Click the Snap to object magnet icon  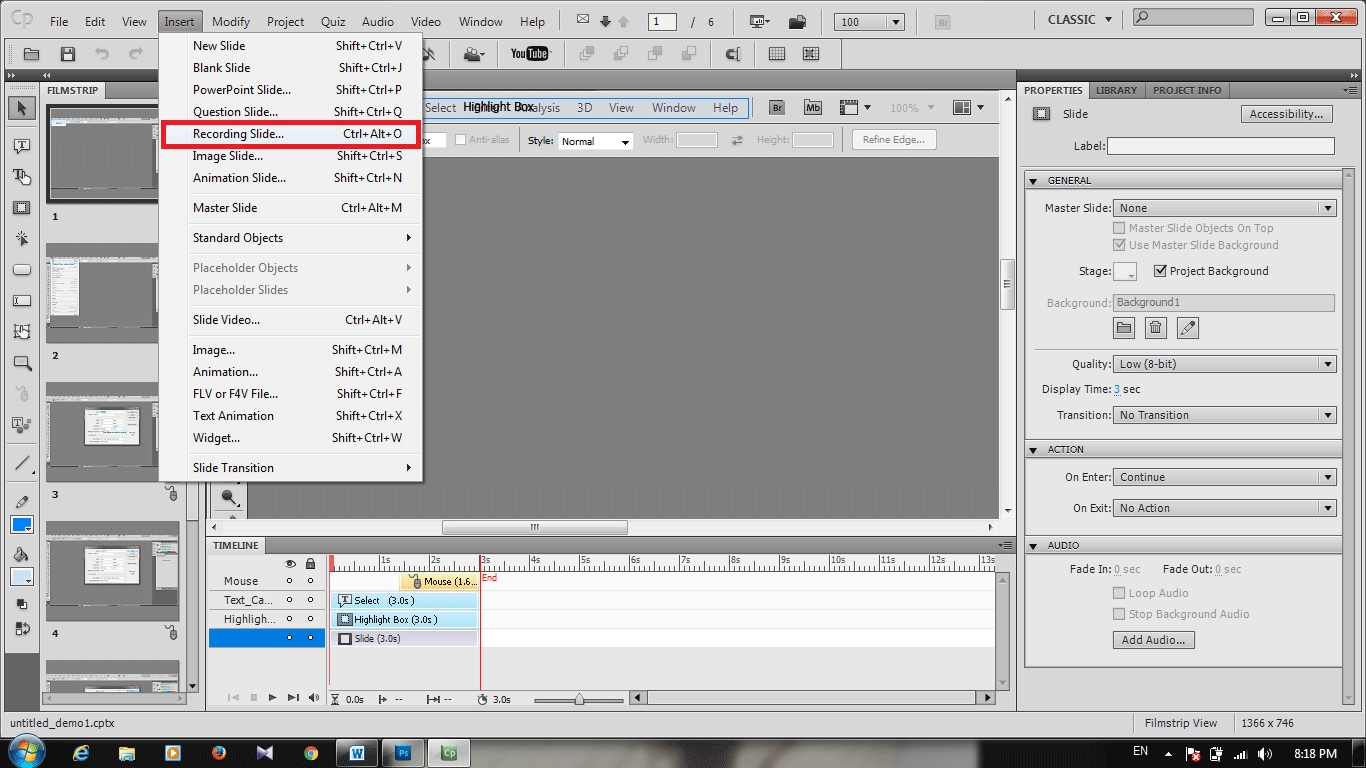[732, 54]
